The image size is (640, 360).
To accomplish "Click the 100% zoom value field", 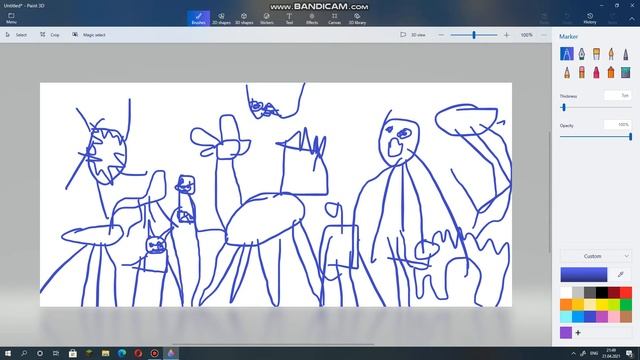I will [527, 35].
